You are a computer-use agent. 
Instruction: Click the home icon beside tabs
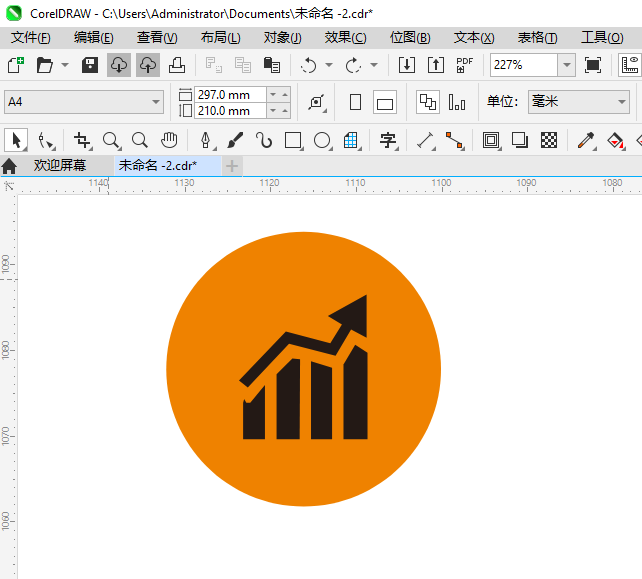[9, 166]
